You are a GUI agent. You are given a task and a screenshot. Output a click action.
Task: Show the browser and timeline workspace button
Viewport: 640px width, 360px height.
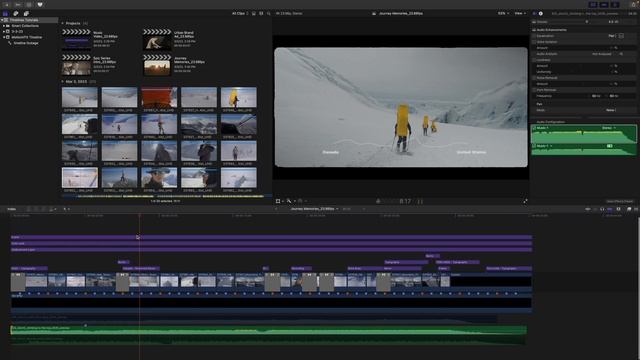click(593, 4)
